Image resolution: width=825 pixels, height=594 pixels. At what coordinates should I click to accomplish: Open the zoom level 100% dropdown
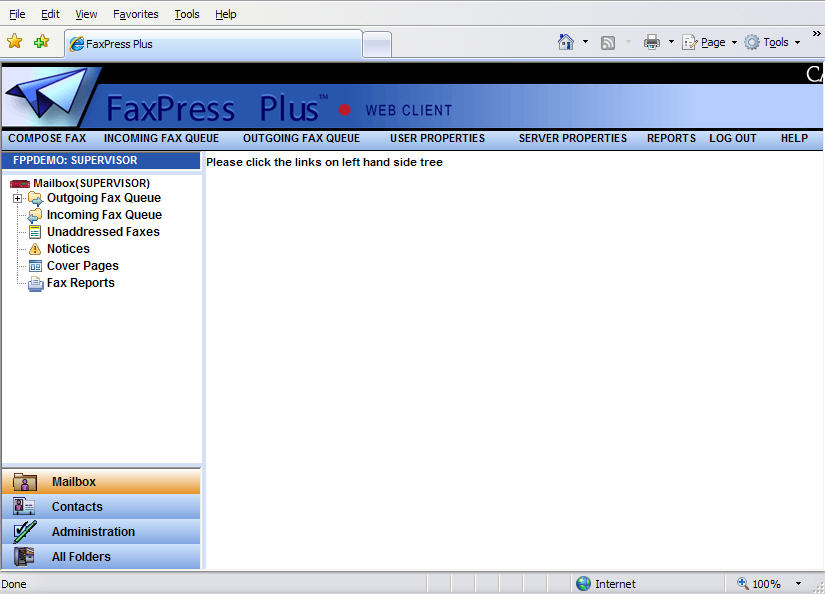click(x=798, y=584)
